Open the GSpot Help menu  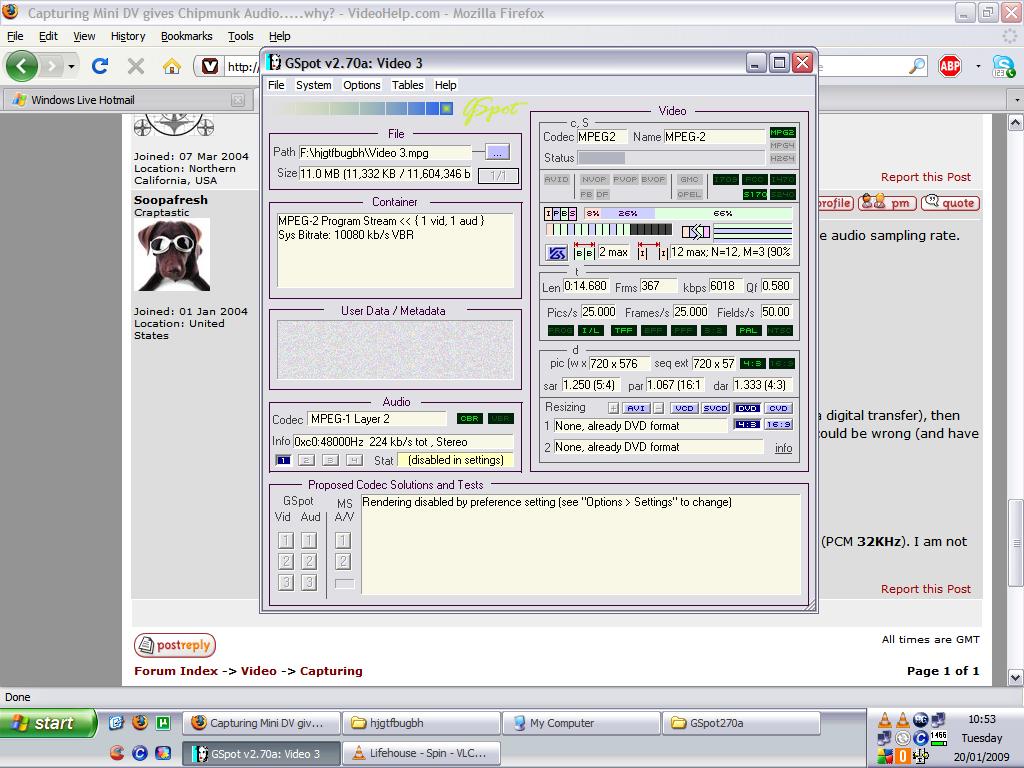pos(445,85)
